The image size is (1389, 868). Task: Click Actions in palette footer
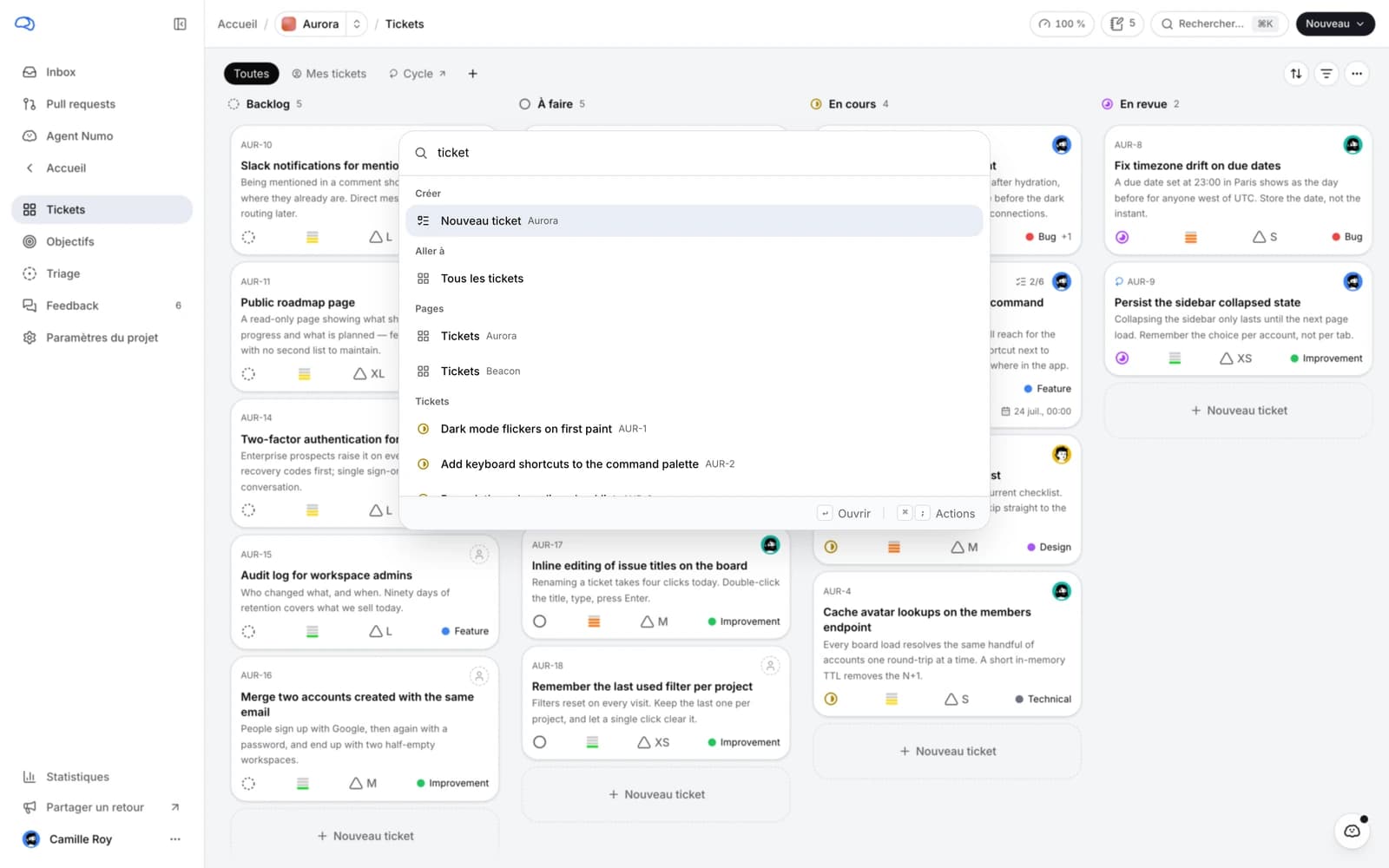937,514
